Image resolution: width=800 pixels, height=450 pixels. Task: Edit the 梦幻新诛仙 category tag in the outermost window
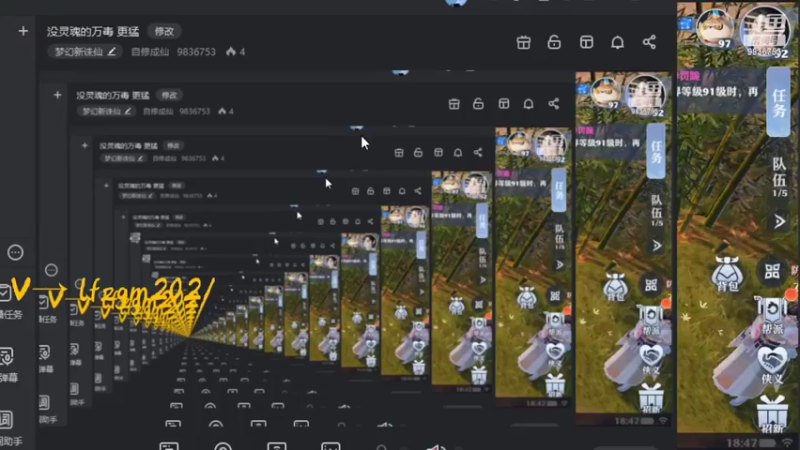click(85, 52)
